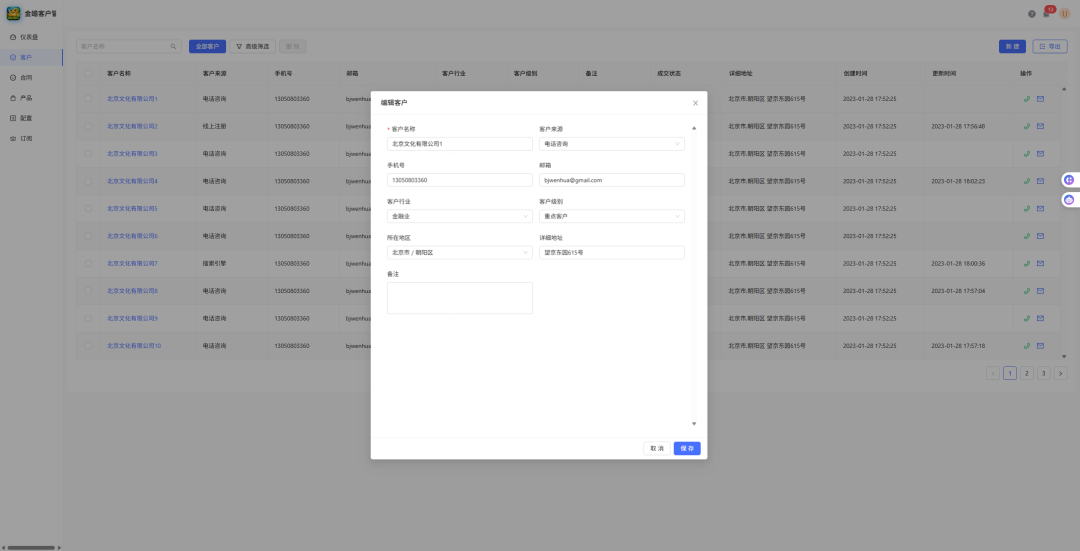Open 合同 in the sidebar

click(x=31, y=78)
